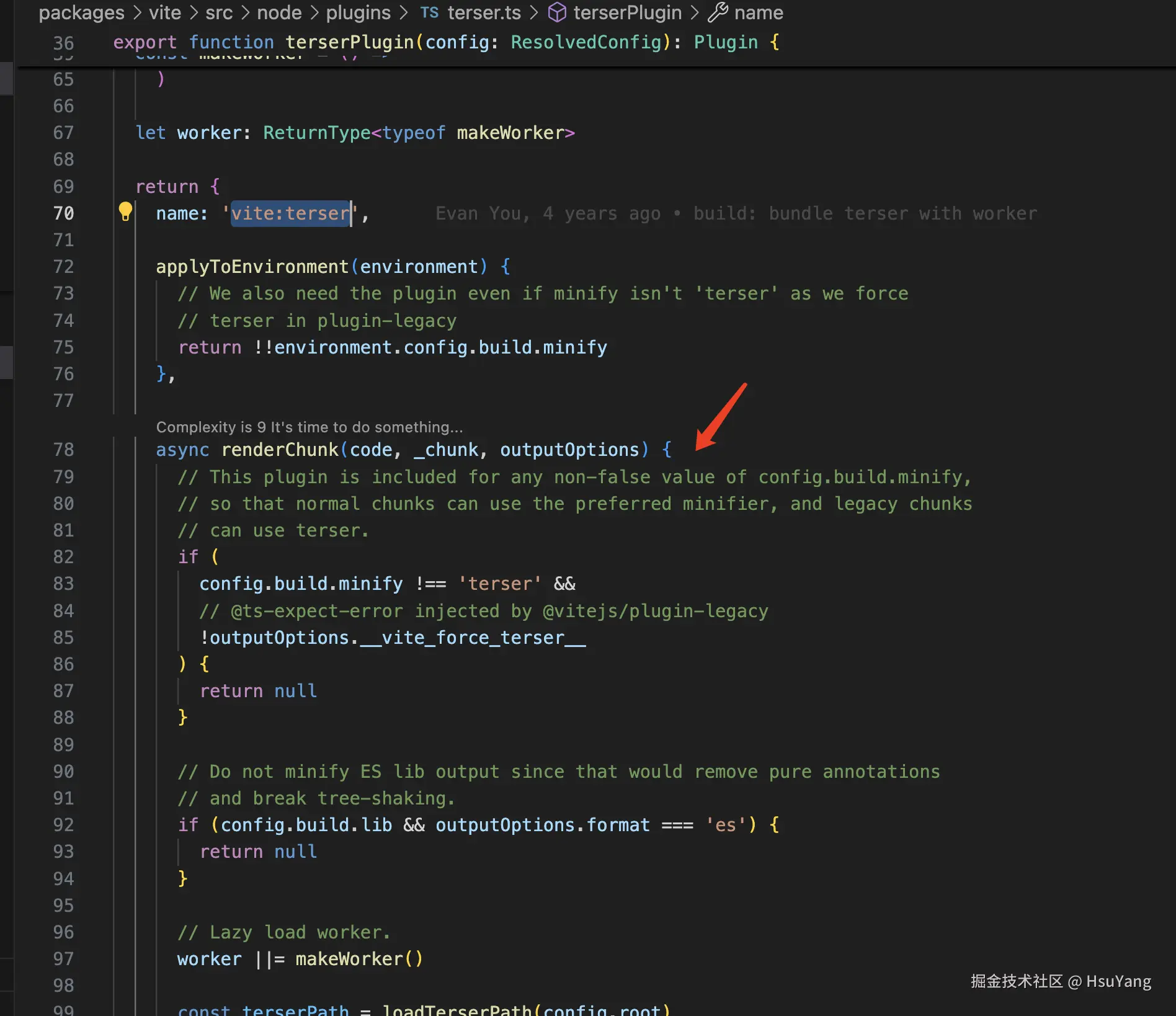The width and height of the screenshot is (1176, 1016).
Task: Click 'return null' on line 87
Action: (258, 691)
